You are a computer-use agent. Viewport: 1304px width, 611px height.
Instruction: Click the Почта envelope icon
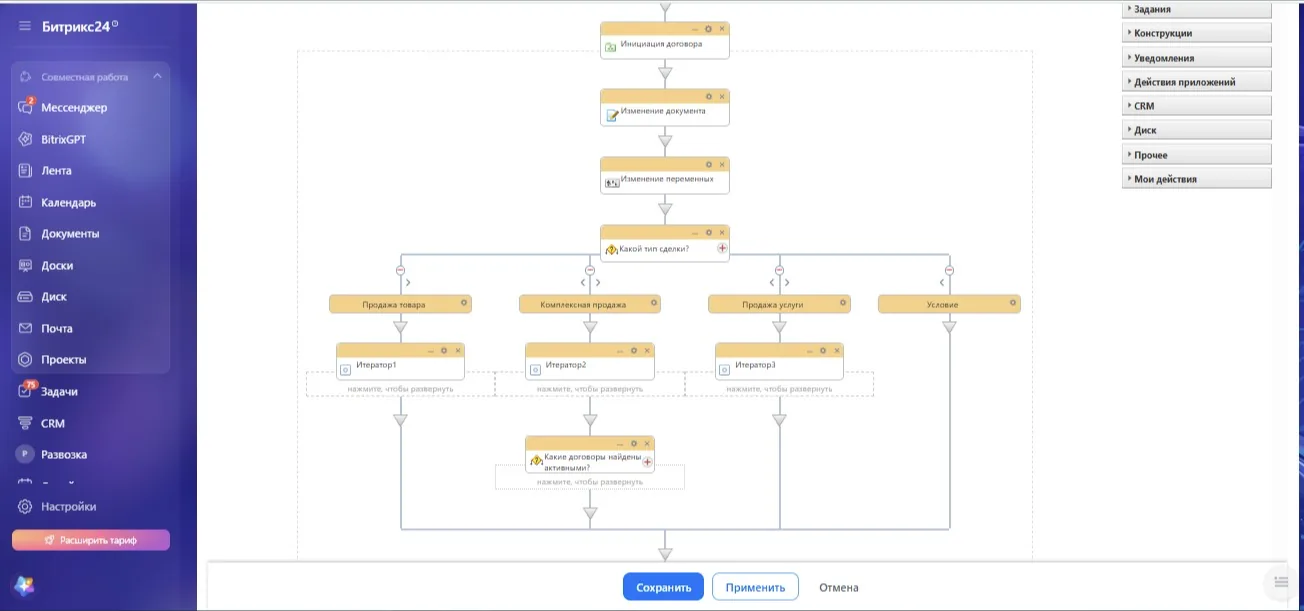(26, 328)
